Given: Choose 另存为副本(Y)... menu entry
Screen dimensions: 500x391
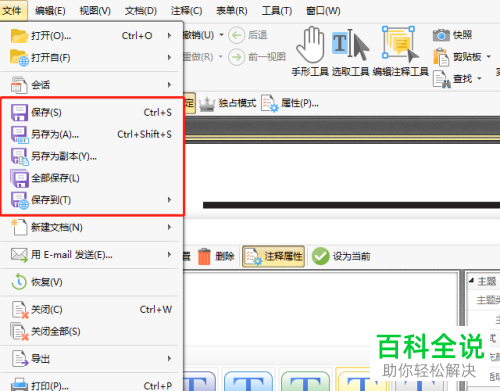Looking at the screenshot, I should pos(91,156).
